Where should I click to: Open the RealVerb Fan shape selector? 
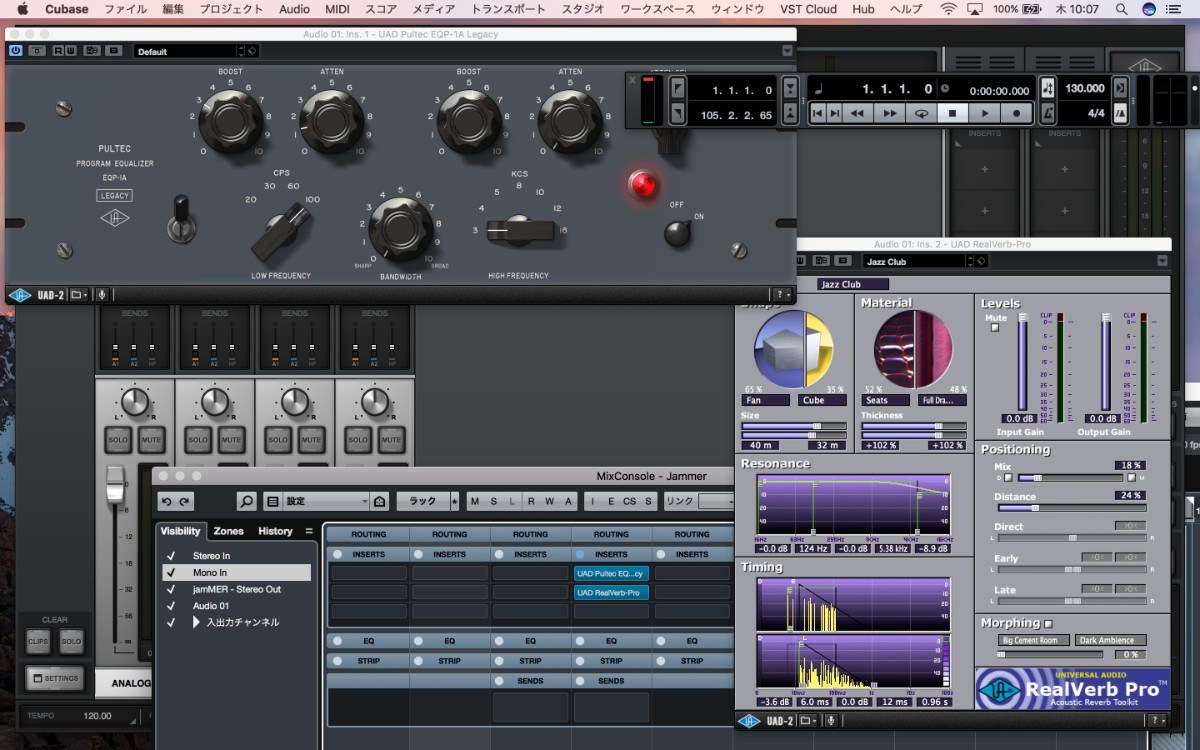pyautogui.click(x=766, y=400)
